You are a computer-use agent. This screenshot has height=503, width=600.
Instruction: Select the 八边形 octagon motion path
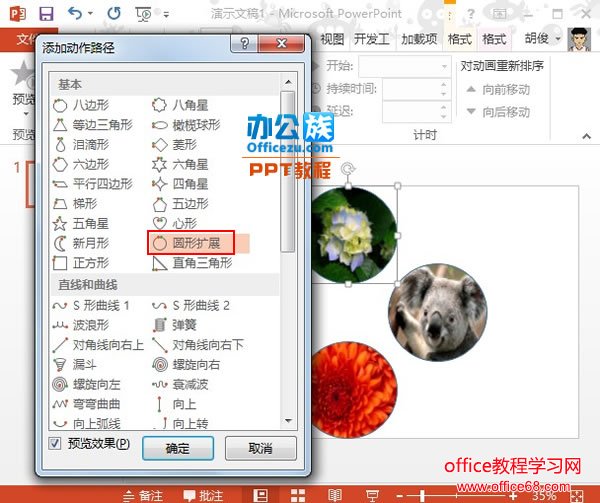(81, 105)
